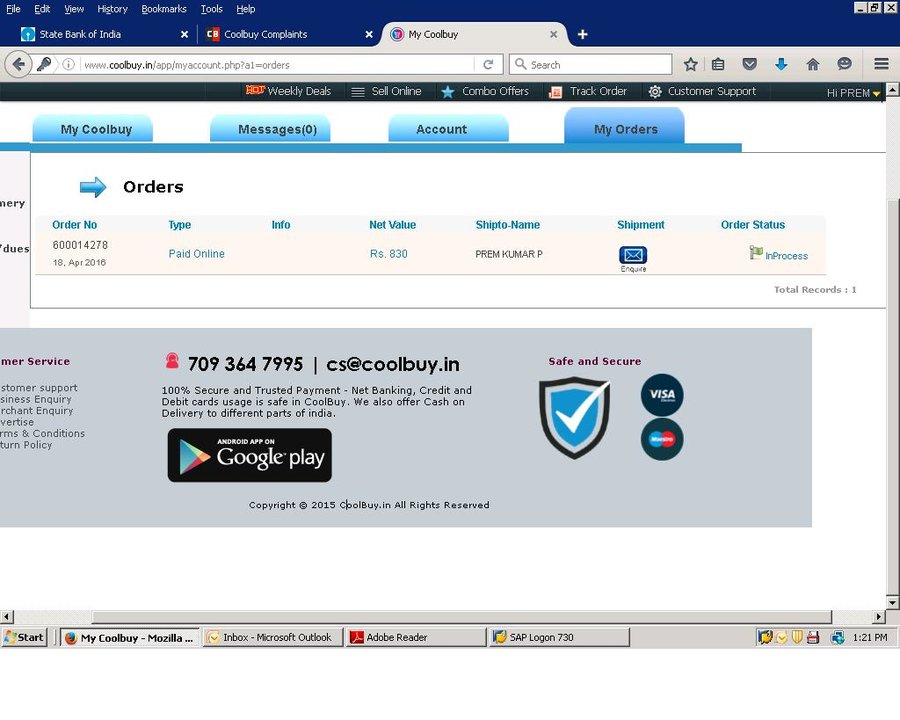The width and height of the screenshot is (900, 720).
Task: Click the Firefox search box
Action: tap(590, 64)
